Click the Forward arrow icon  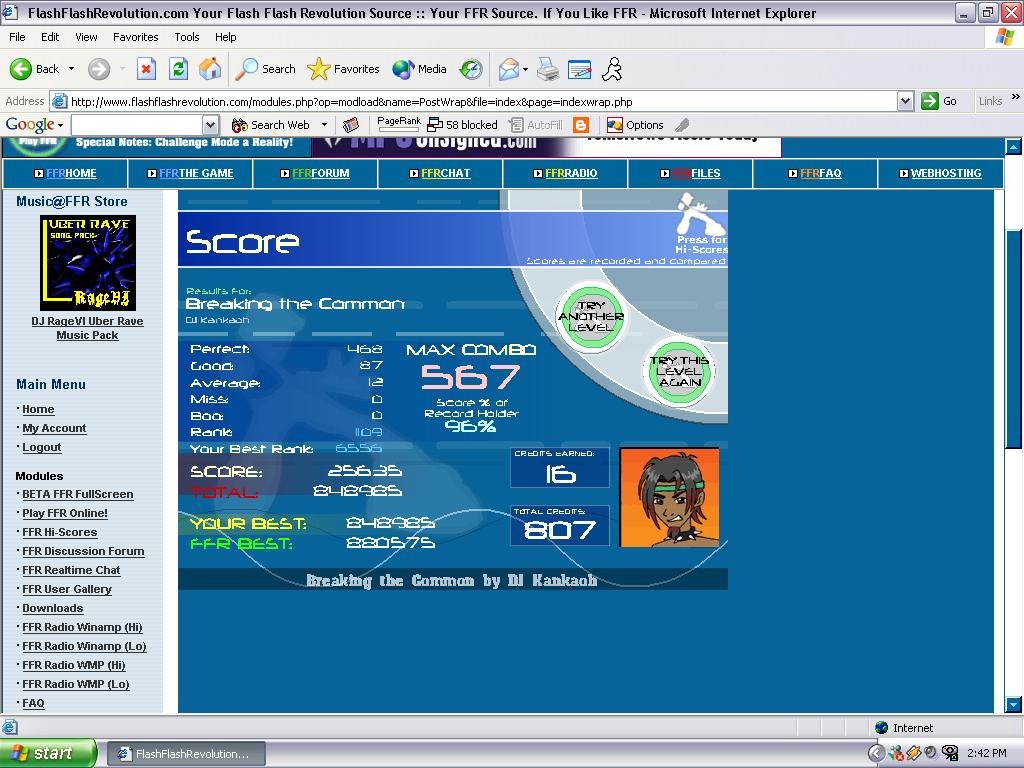click(99, 69)
